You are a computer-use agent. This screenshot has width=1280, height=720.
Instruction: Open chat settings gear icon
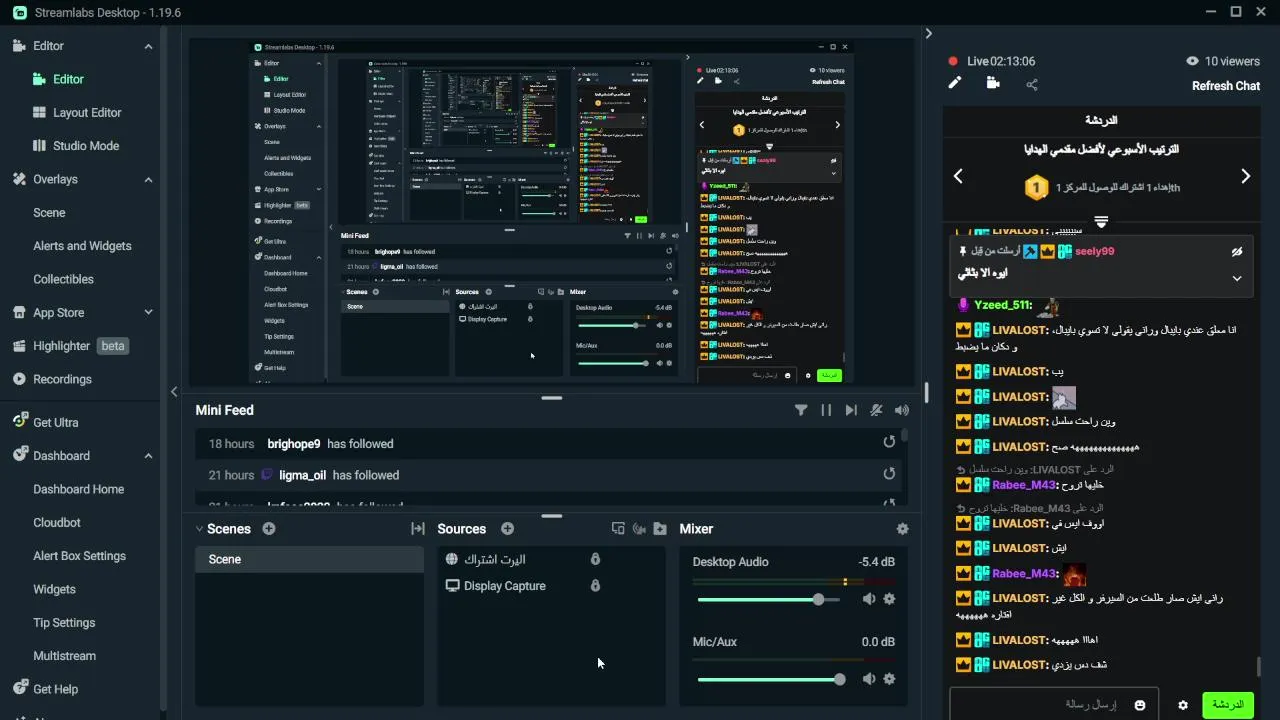pyautogui.click(x=1183, y=705)
